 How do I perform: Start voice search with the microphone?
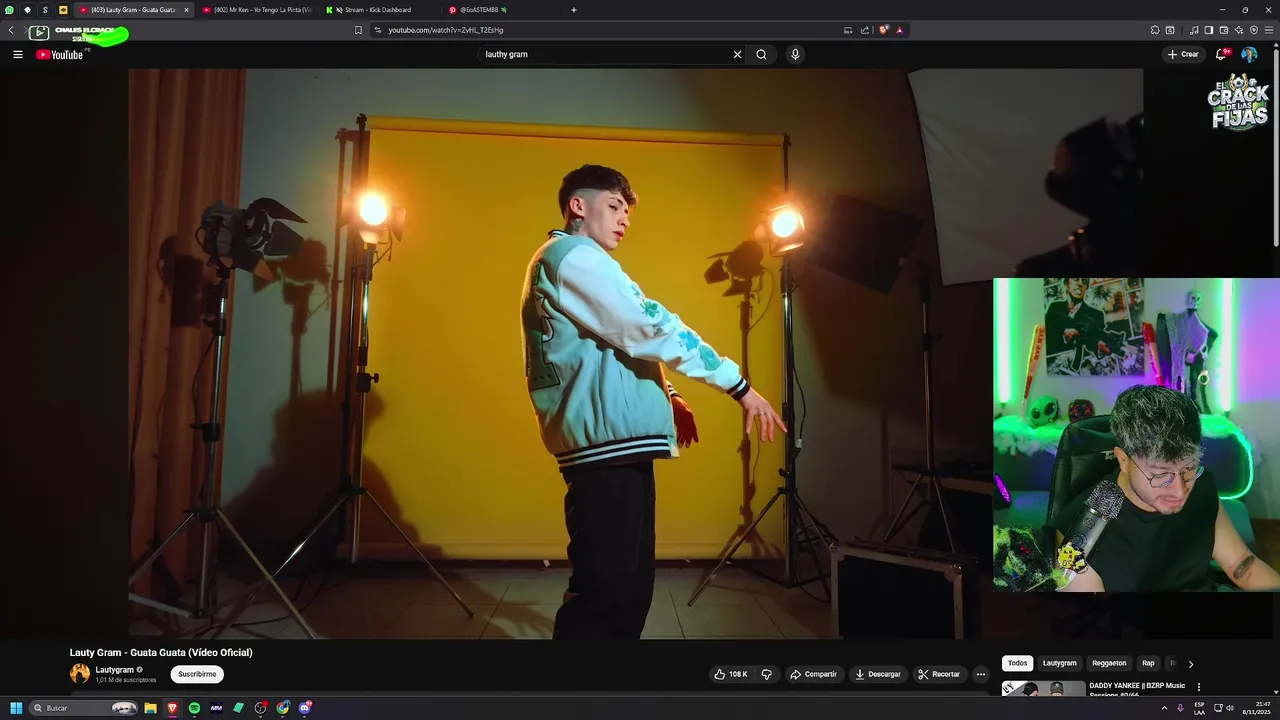click(795, 54)
